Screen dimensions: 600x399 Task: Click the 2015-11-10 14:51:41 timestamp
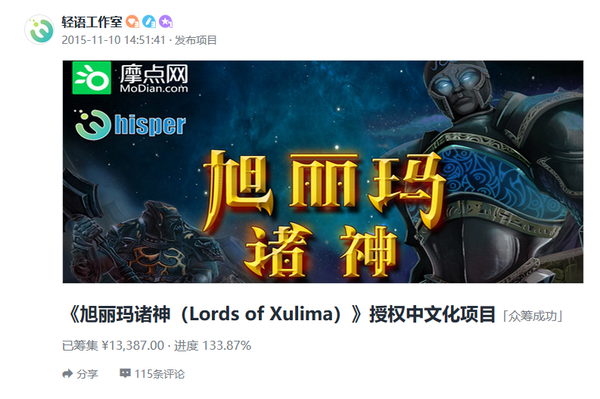point(113,40)
